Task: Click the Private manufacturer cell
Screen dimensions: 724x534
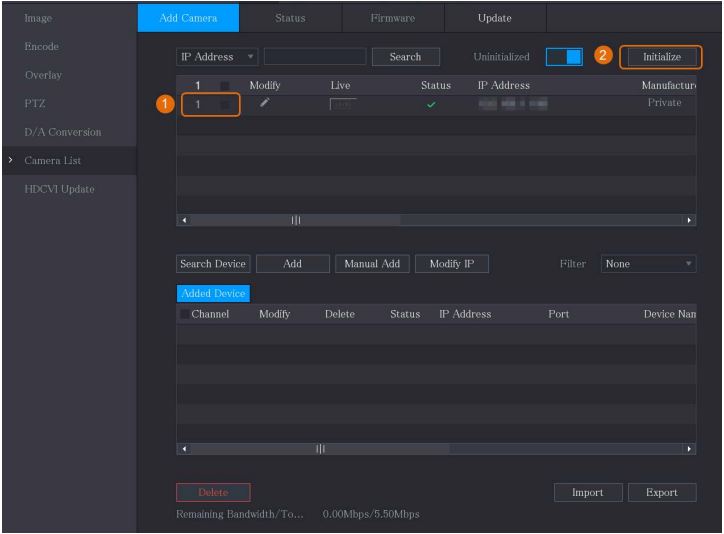Action: (664, 103)
